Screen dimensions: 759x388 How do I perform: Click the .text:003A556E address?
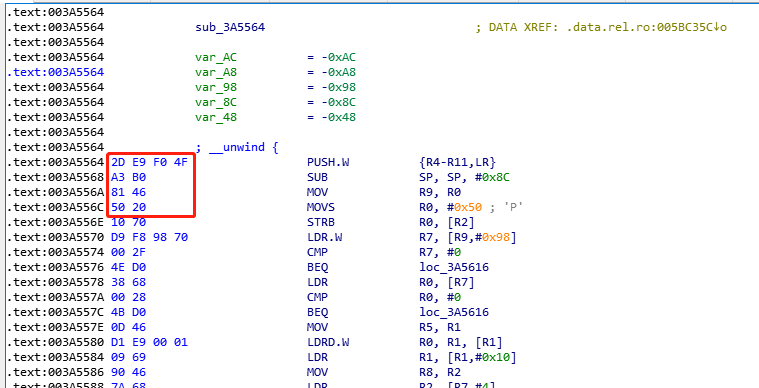click(55, 223)
